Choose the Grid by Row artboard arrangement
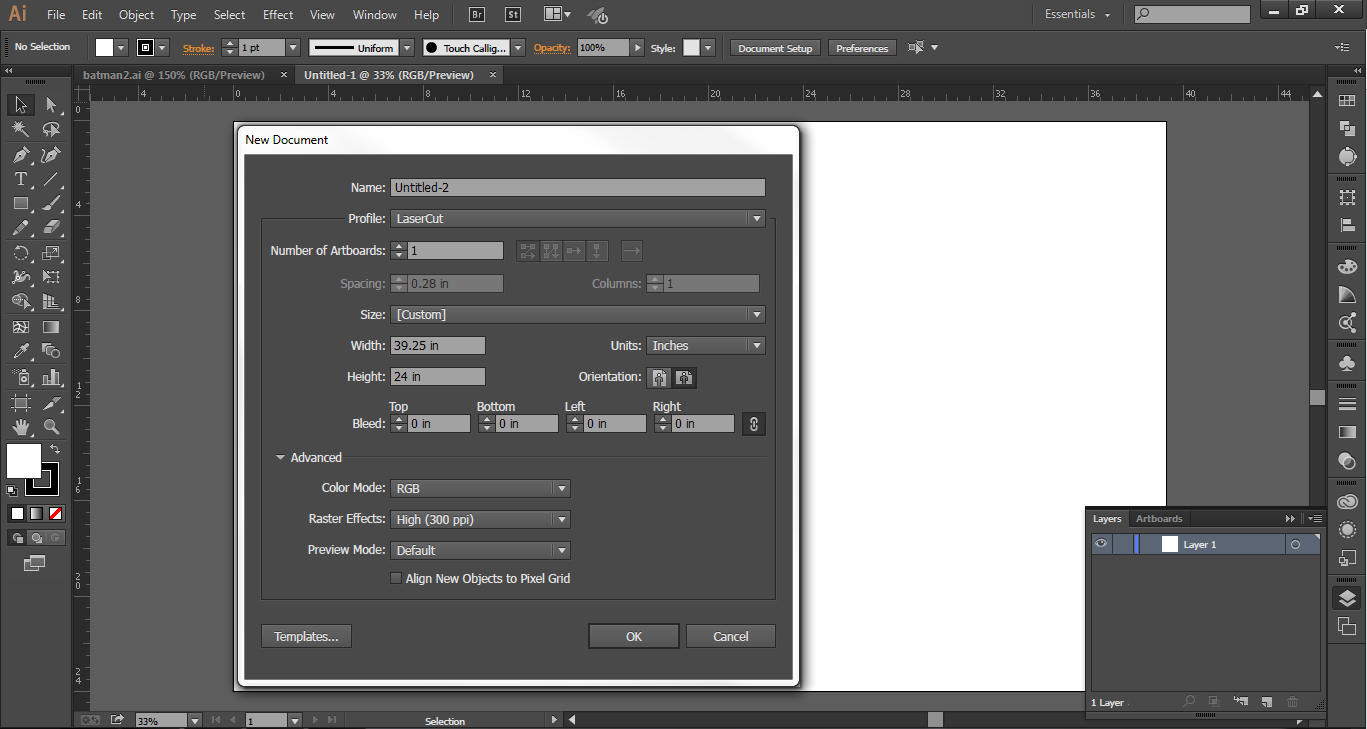Image resolution: width=1367 pixels, height=729 pixels. coord(527,250)
